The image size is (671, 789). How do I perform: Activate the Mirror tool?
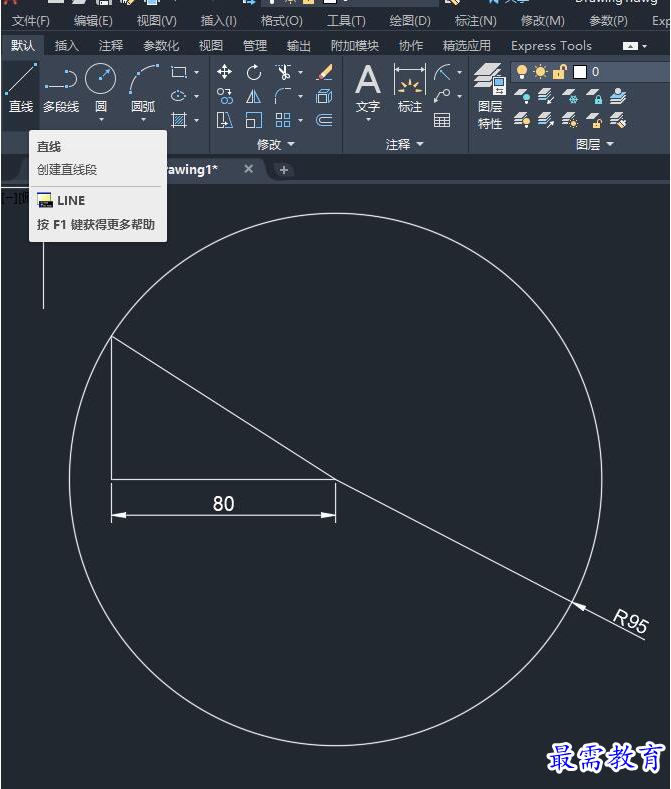point(254,96)
